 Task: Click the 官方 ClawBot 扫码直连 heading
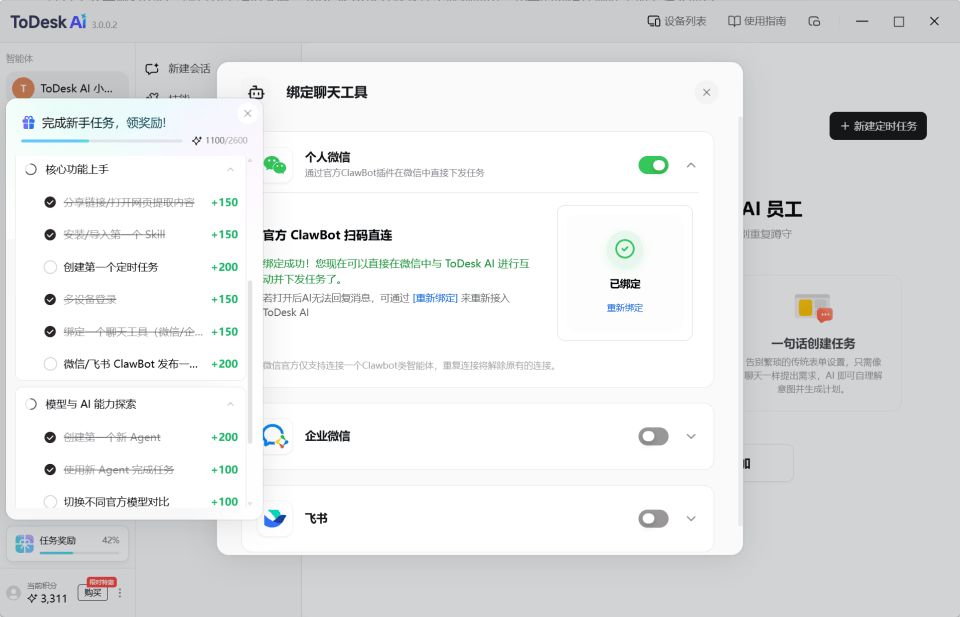tap(328, 235)
